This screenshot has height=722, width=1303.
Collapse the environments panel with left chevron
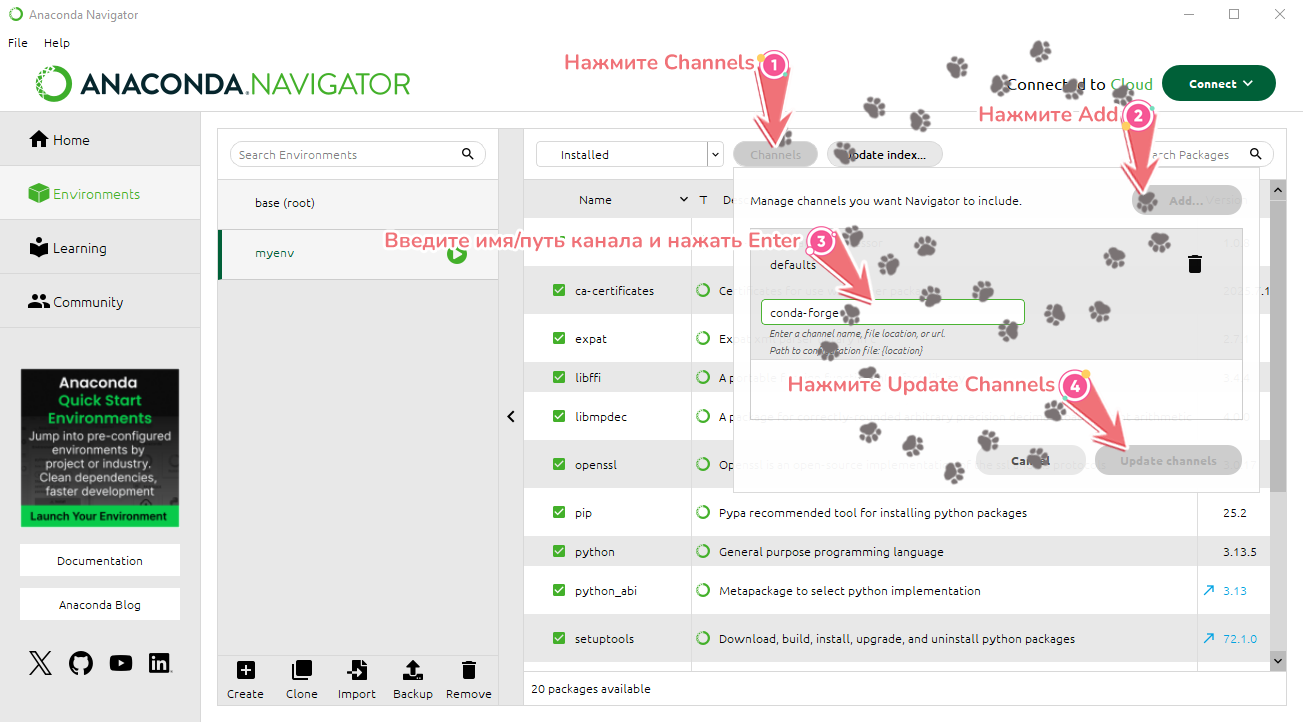pos(511,416)
